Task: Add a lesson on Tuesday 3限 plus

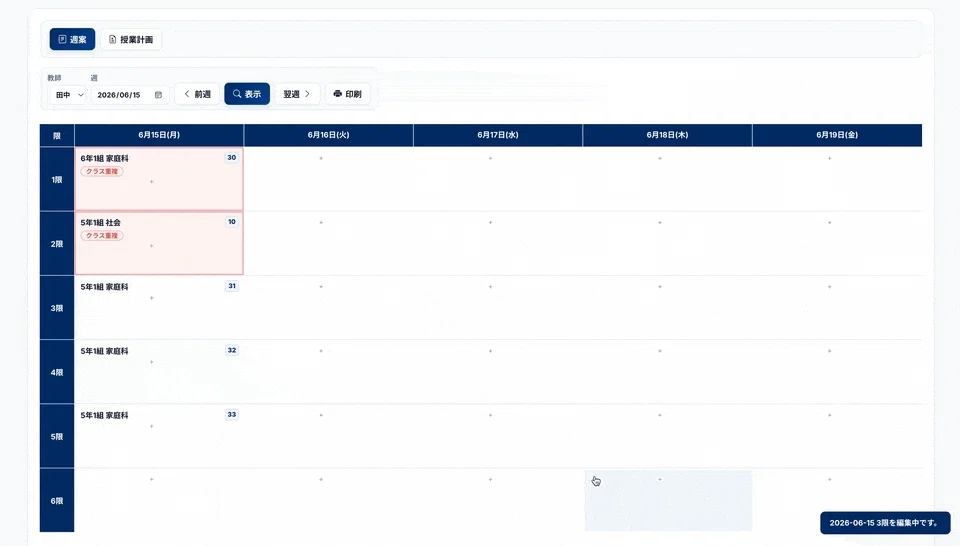Action: (x=321, y=287)
